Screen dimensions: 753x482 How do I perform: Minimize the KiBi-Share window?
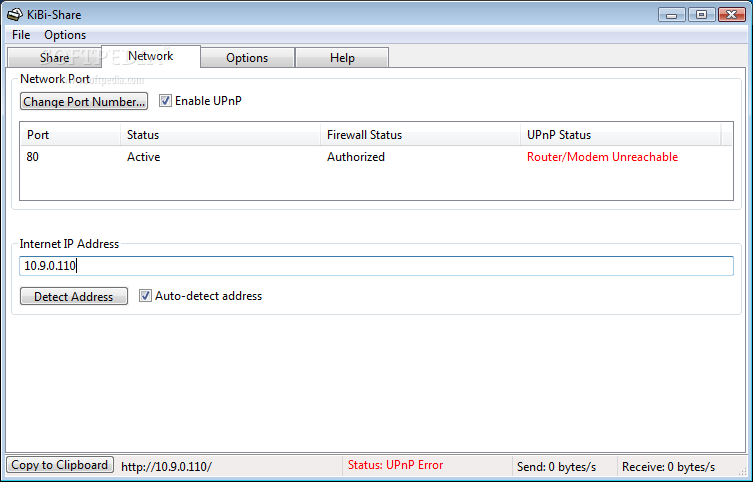click(672, 15)
